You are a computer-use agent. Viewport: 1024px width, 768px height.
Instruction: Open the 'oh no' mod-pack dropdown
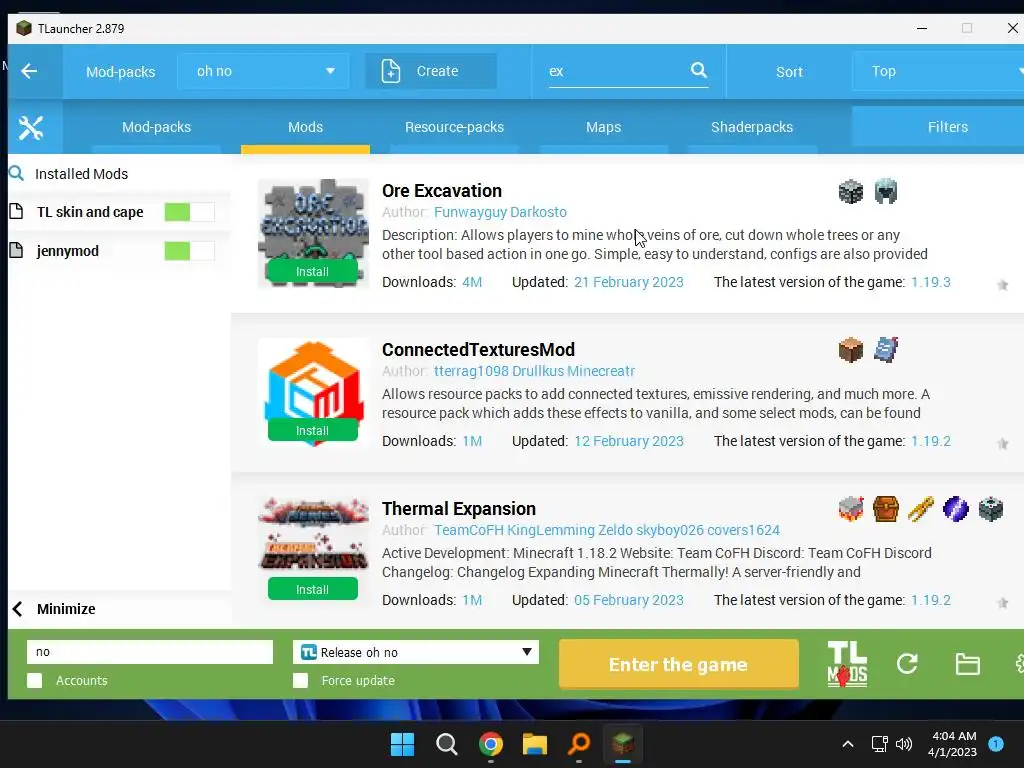click(x=263, y=71)
